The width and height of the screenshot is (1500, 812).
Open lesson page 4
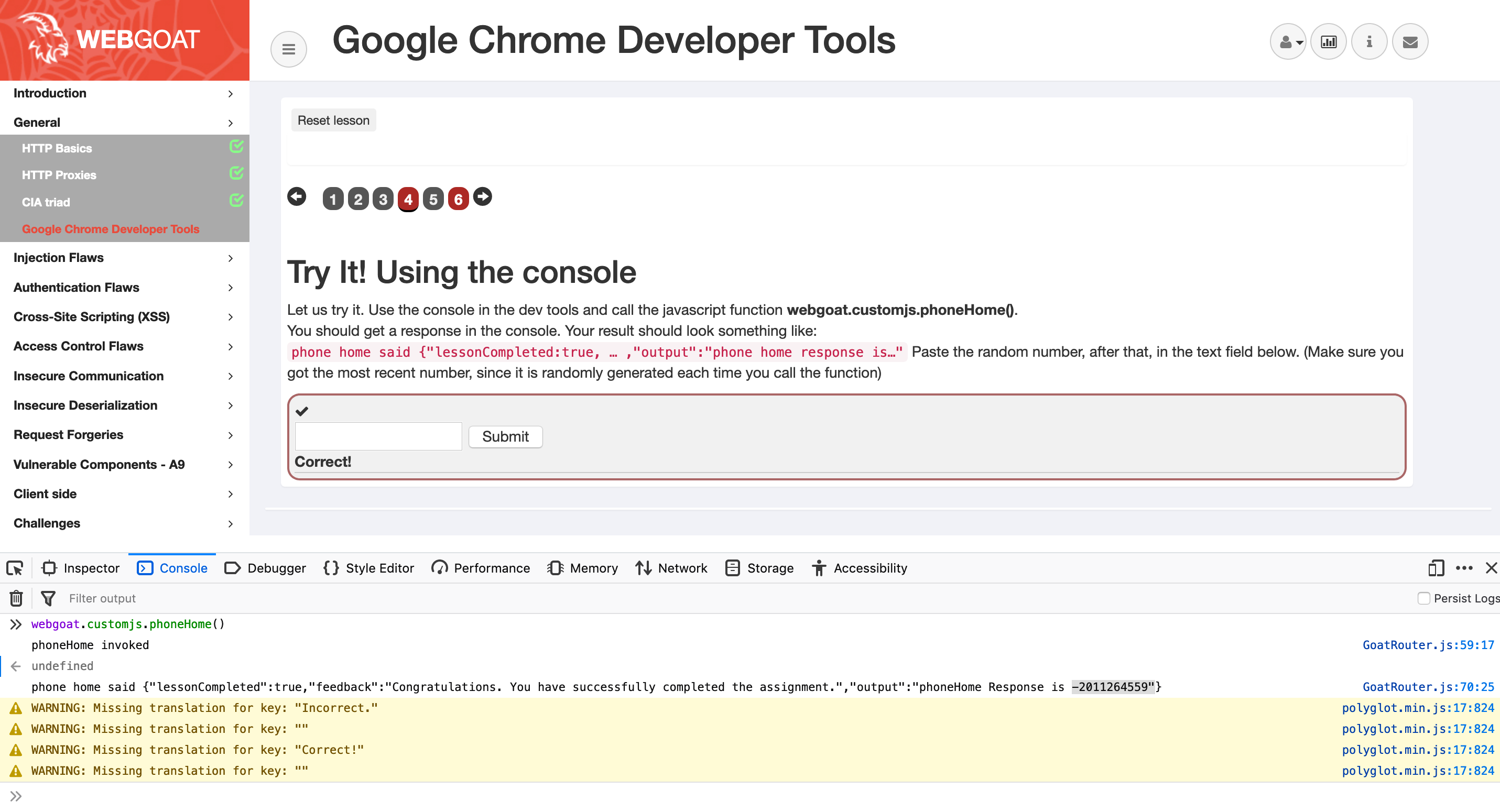pos(408,199)
